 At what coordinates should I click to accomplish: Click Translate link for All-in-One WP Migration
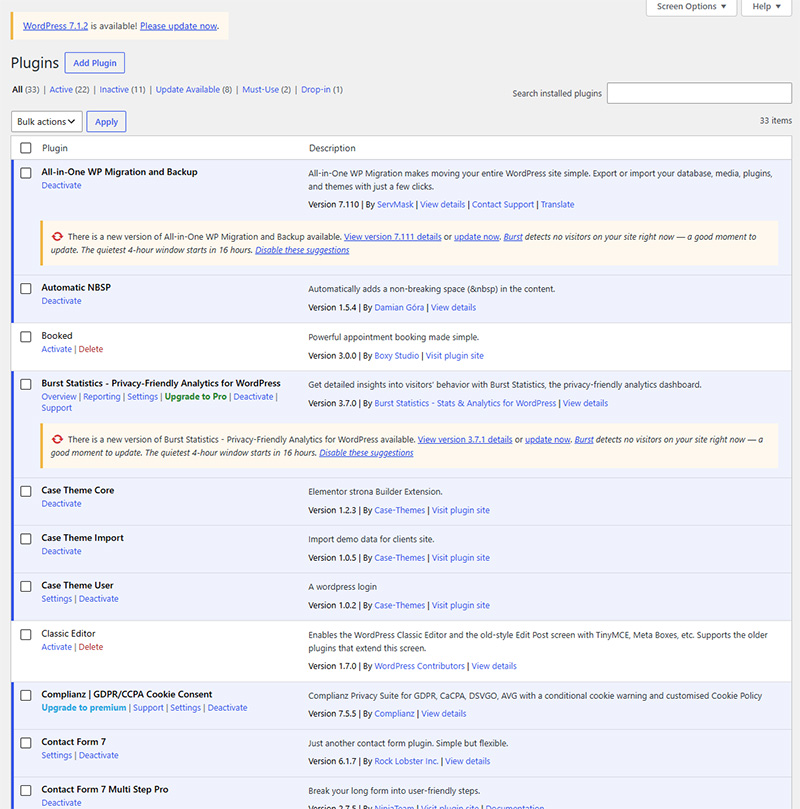pyautogui.click(x=557, y=204)
